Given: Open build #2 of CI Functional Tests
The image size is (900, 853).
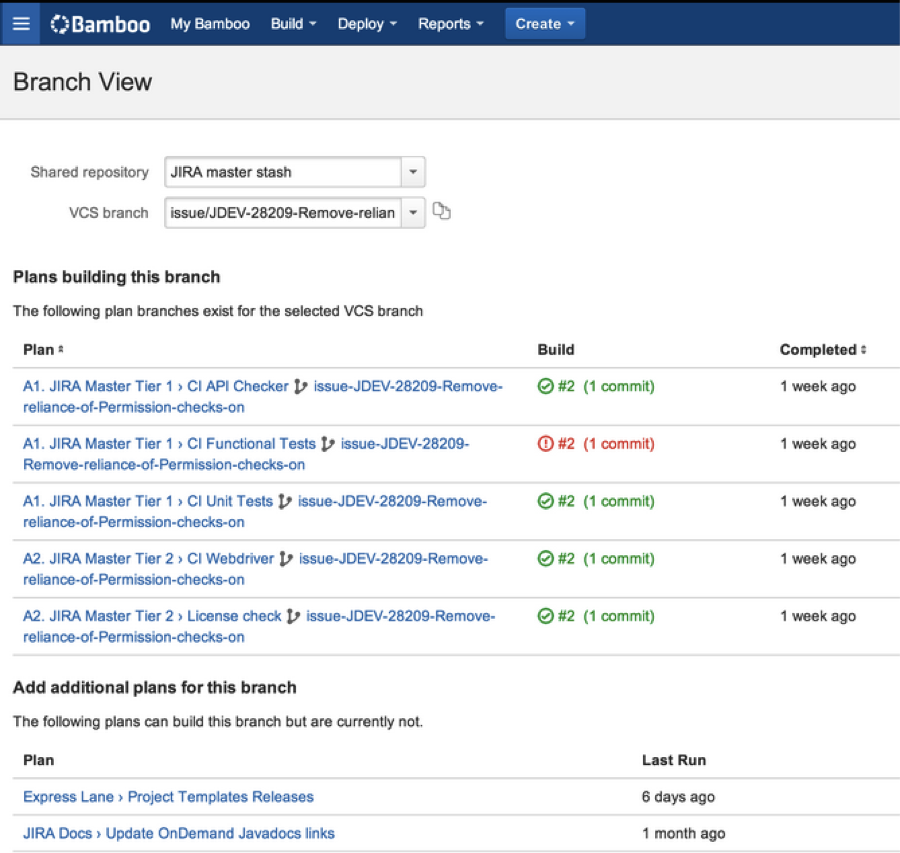Looking at the screenshot, I should pyautogui.click(x=566, y=444).
